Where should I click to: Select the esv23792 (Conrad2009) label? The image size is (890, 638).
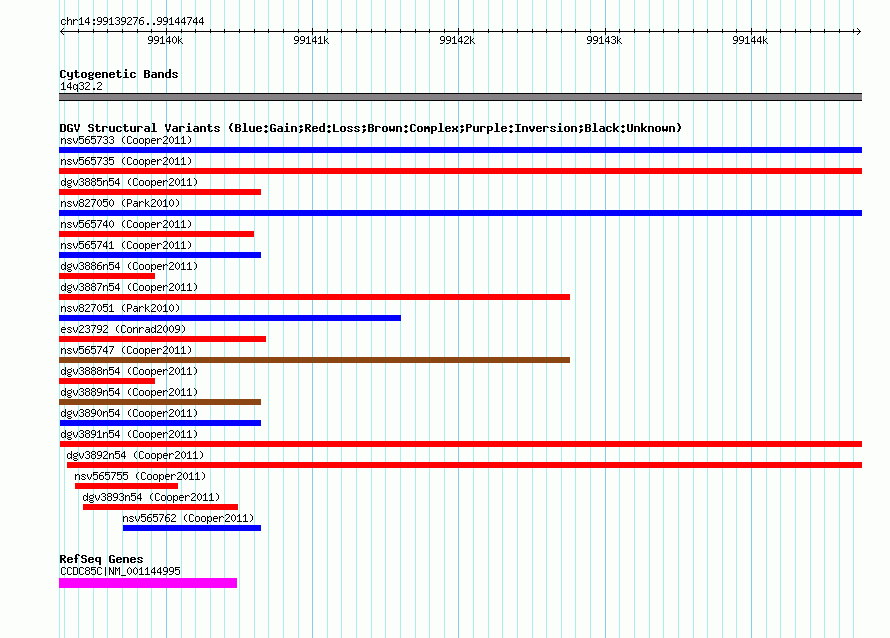tap(123, 329)
